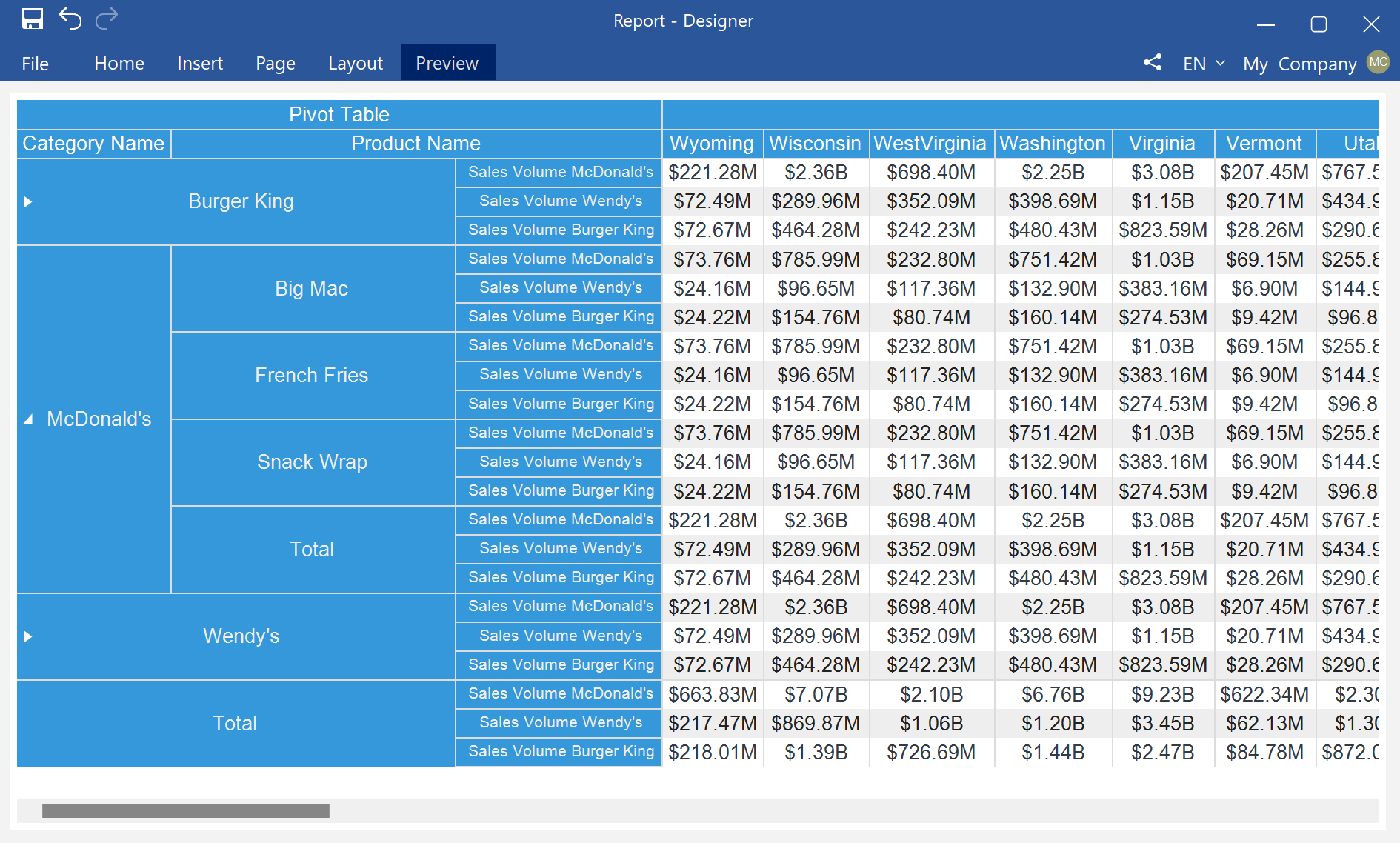This screenshot has width=1400, height=843.
Task: Select the Total cell under McDonald's
Action: tap(312, 550)
